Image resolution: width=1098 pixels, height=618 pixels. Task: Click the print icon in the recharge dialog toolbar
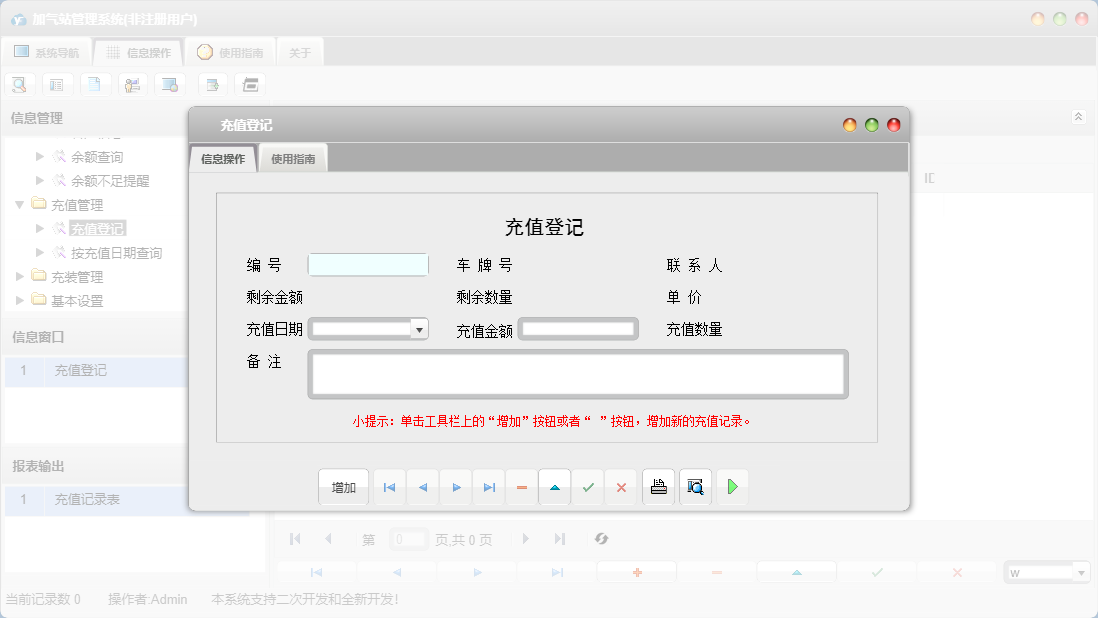point(658,487)
